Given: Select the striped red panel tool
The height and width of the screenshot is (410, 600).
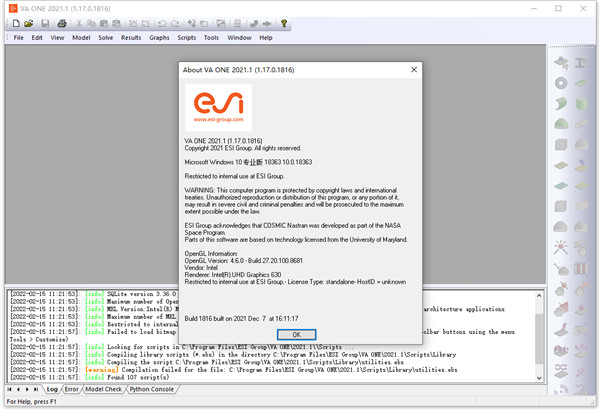Looking at the screenshot, I should point(581,268).
